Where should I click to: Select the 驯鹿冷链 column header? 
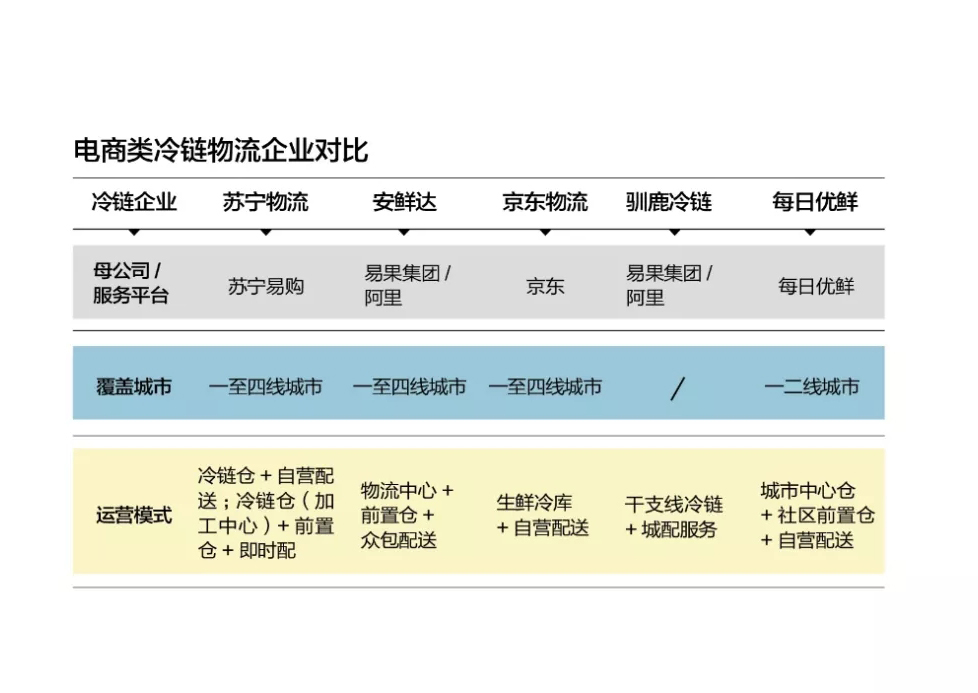669,202
